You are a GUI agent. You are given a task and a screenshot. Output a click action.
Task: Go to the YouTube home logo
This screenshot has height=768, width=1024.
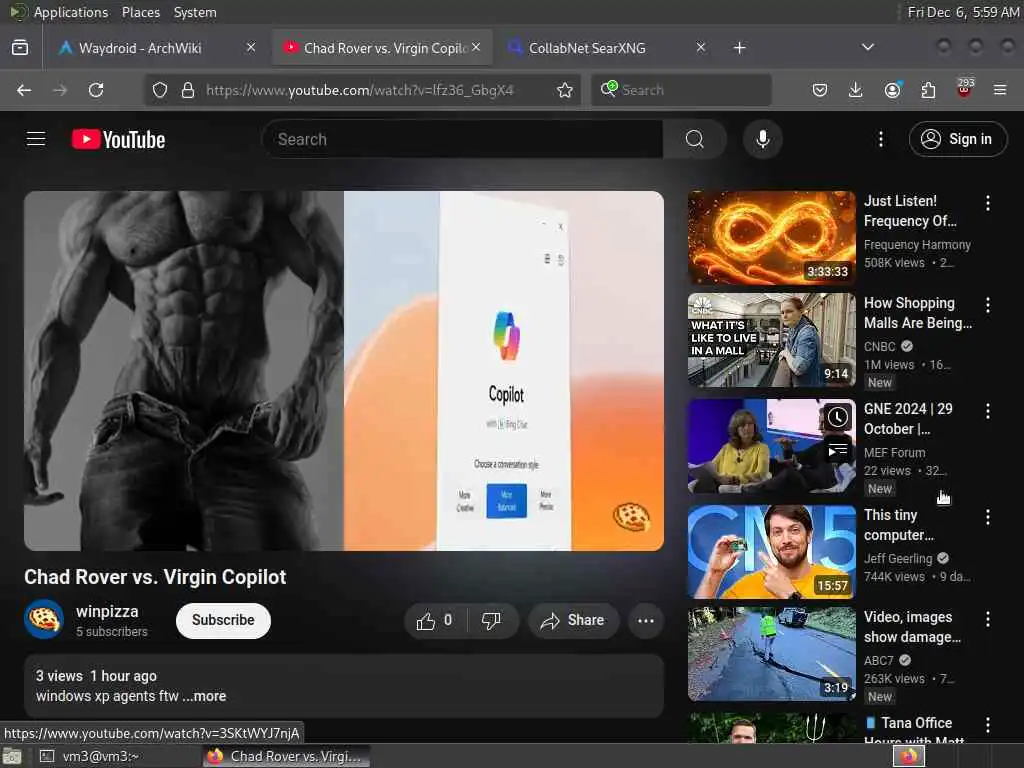(118, 139)
